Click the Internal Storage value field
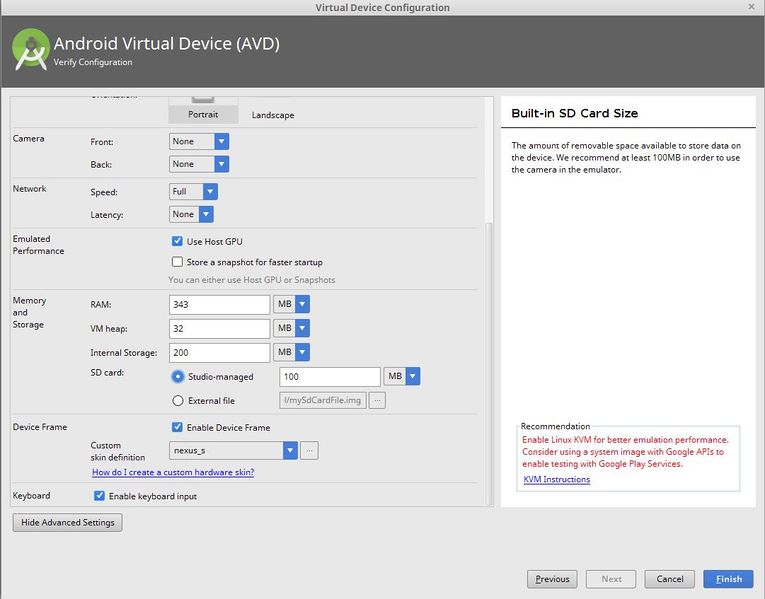The width and height of the screenshot is (765, 599). (x=220, y=353)
